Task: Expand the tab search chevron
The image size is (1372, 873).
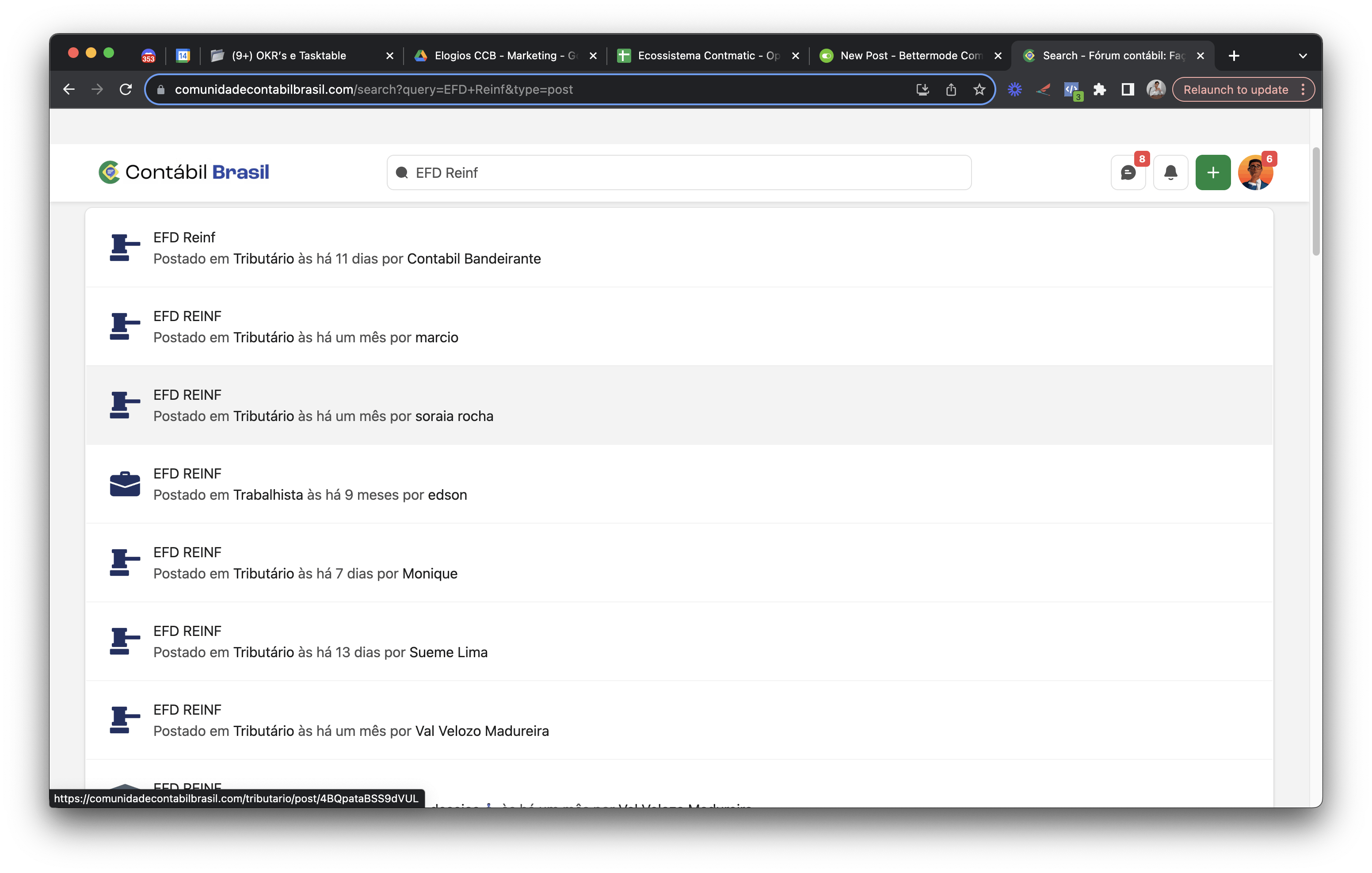Action: click(1303, 56)
